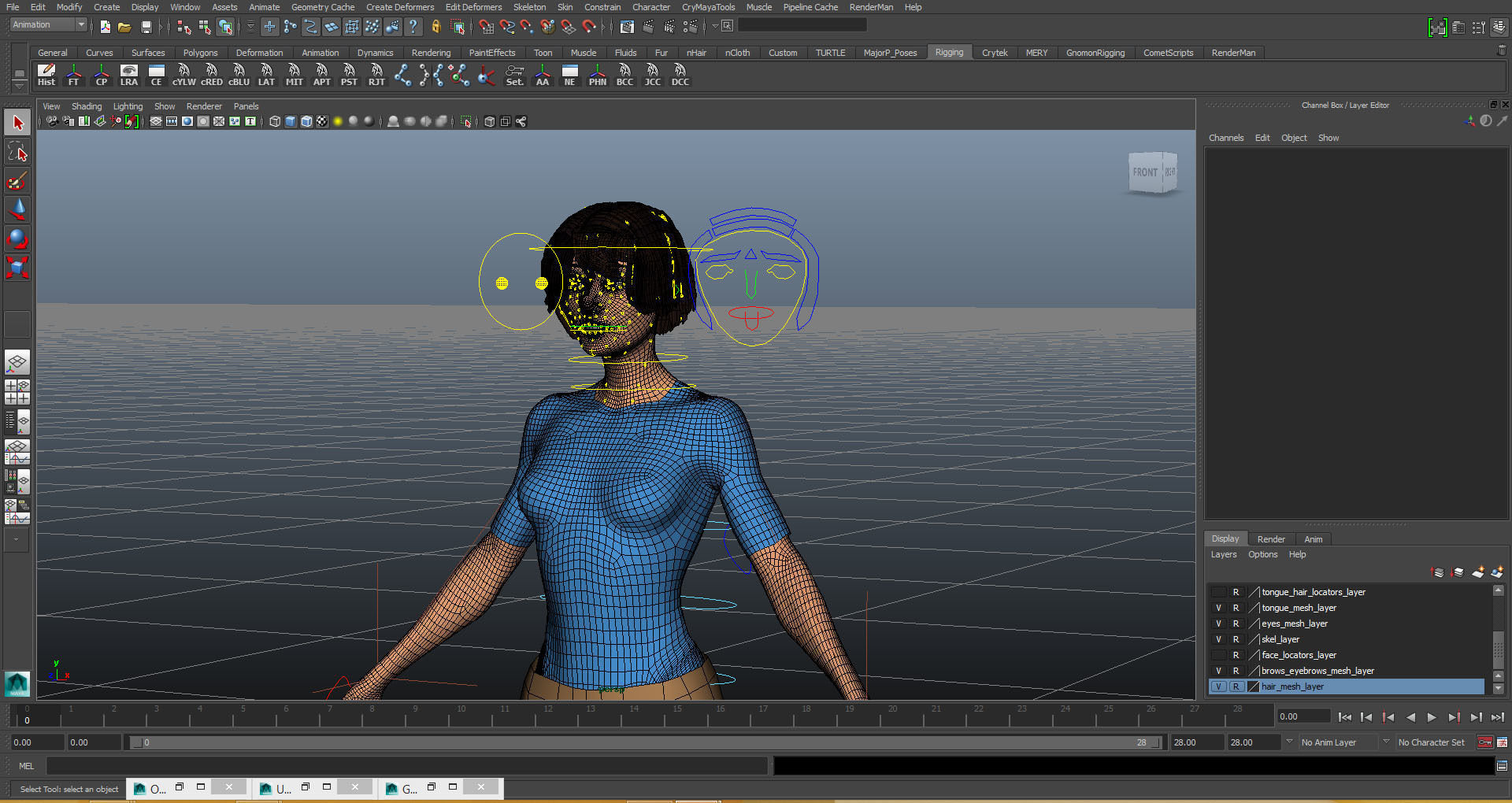Enable smooth shaded display in the viewport bar
Viewport: 1512px width, 803px height.
pos(291,121)
